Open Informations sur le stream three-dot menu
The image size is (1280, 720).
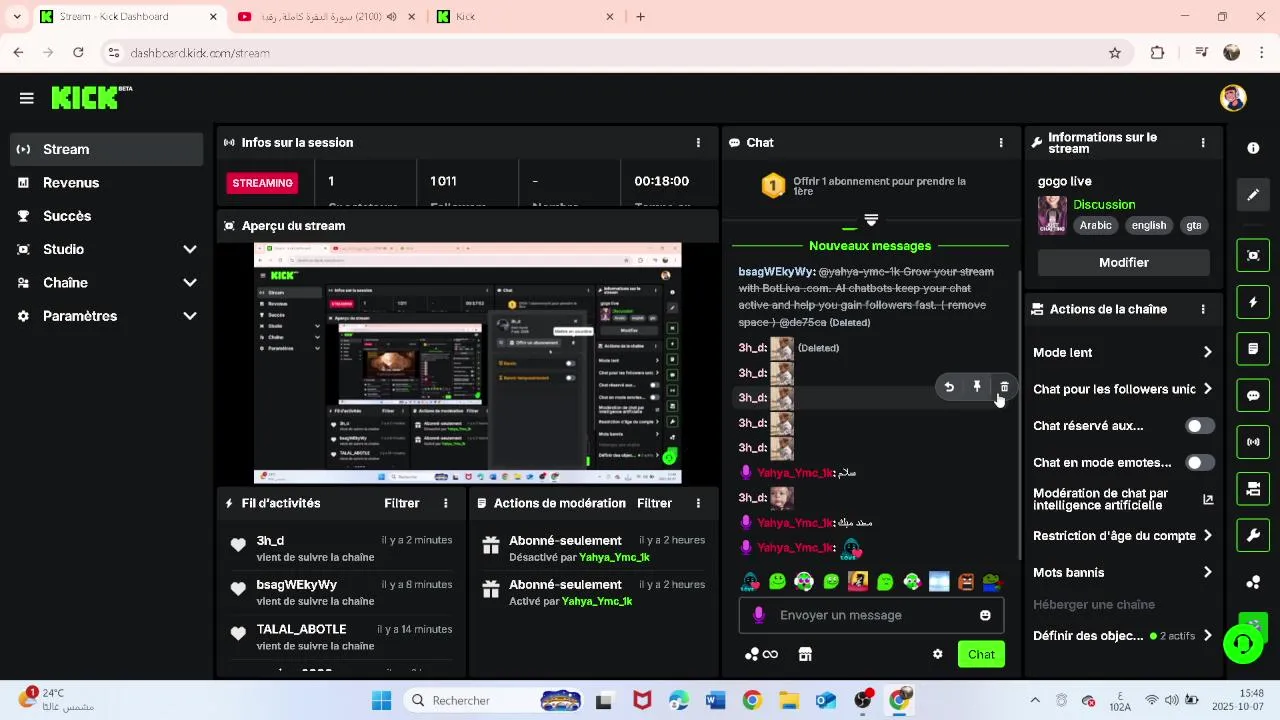(x=1203, y=143)
